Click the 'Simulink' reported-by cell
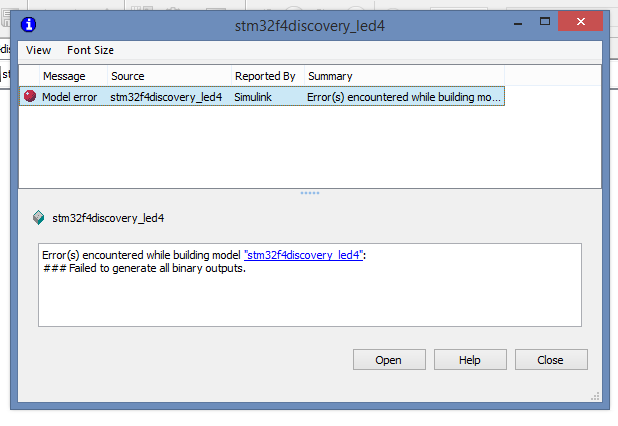Screen dimensions: 618x426 coord(253,97)
